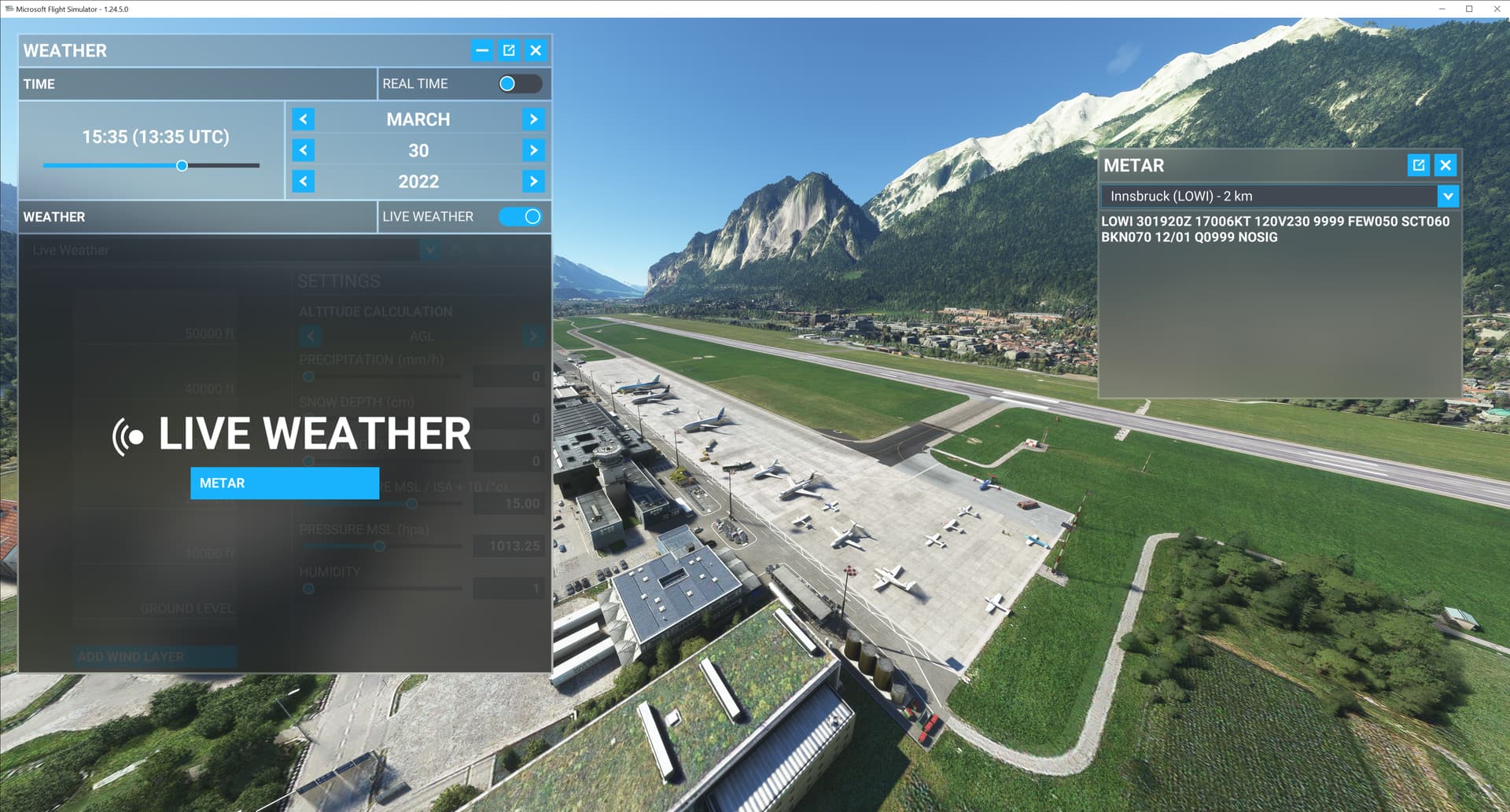
Task: Maximize the Flight Simulator window
Action: pyautogui.click(x=1469, y=9)
